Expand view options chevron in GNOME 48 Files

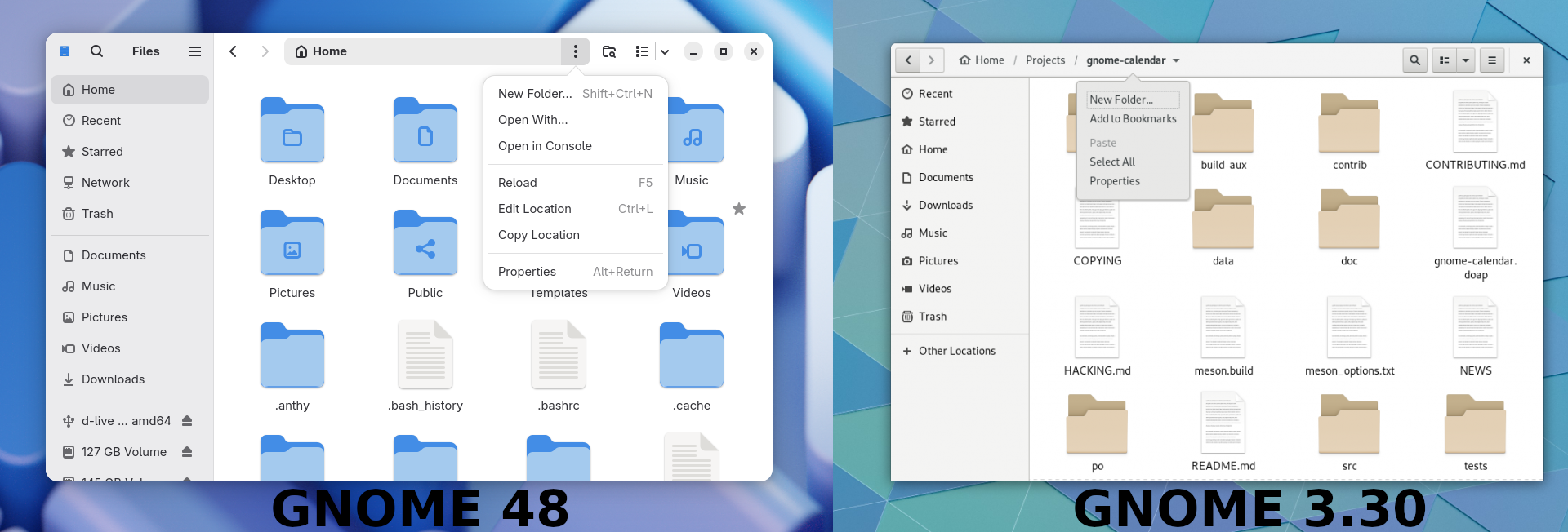tap(665, 51)
